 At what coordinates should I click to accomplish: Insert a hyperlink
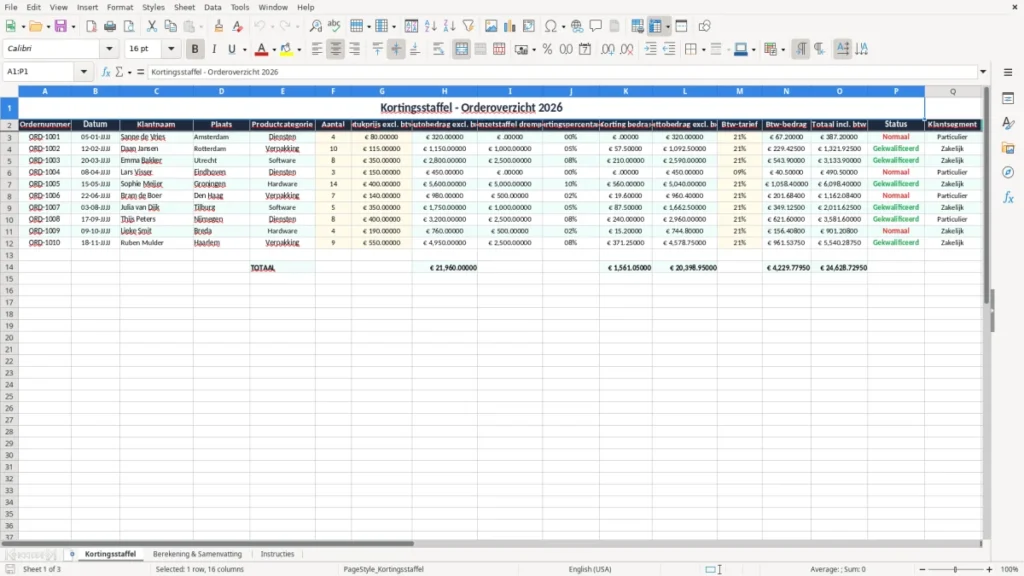577,26
